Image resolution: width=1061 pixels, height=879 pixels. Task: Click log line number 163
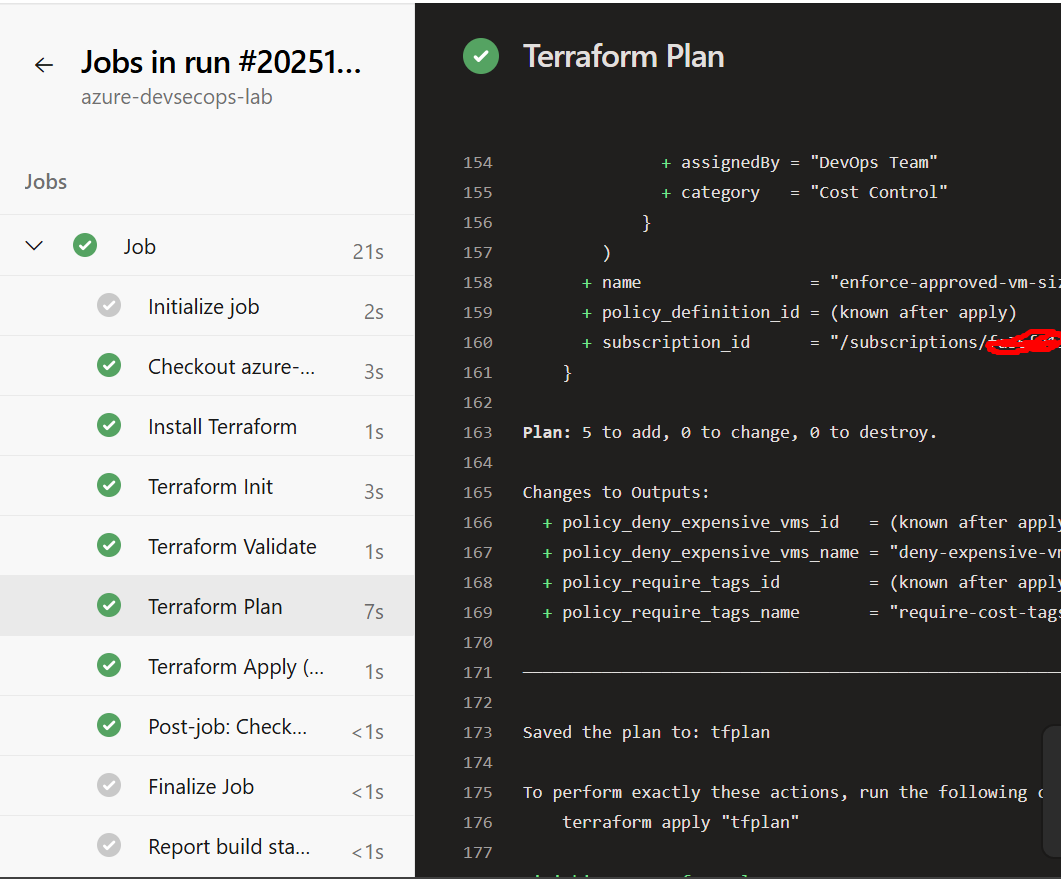pyautogui.click(x=478, y=432)
